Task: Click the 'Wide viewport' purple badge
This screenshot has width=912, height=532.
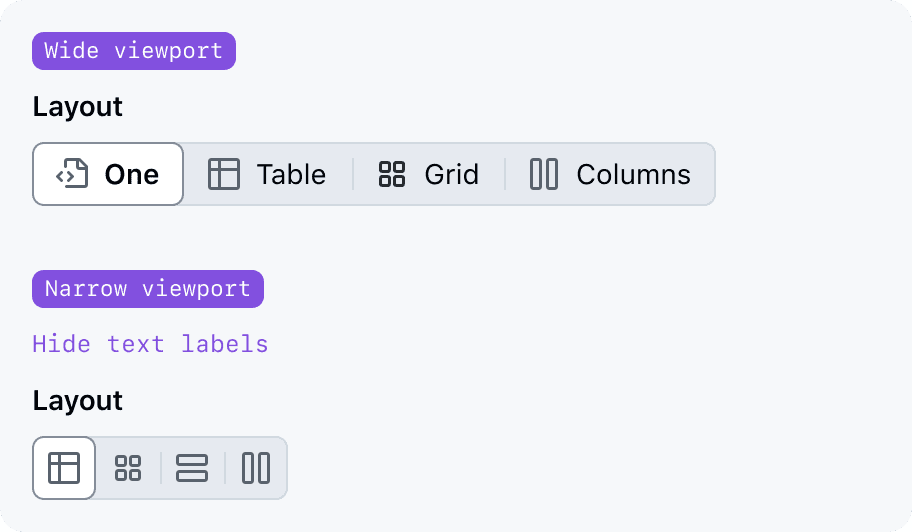Action: coord(134,51)
